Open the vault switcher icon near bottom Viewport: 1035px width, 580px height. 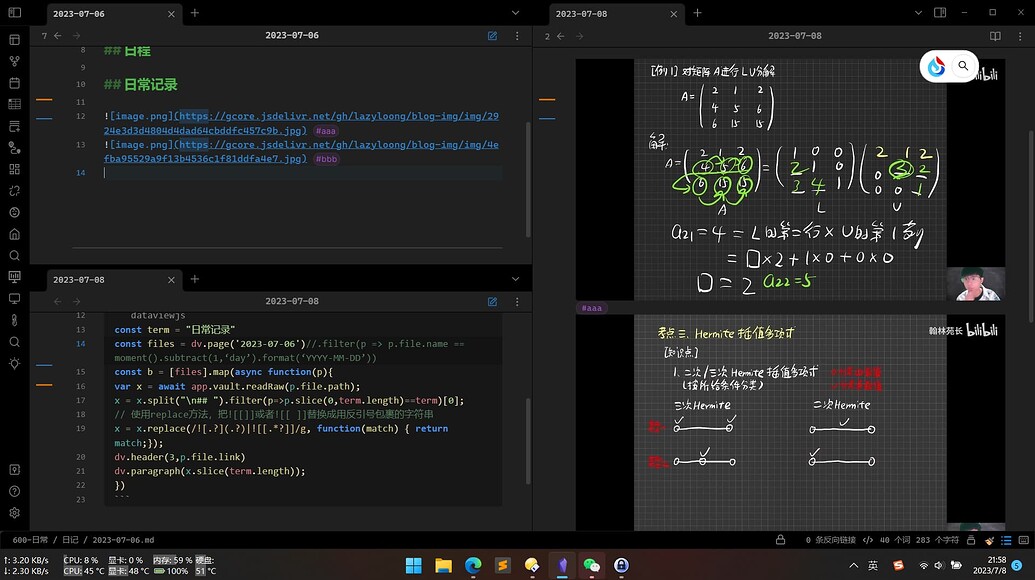15,470
